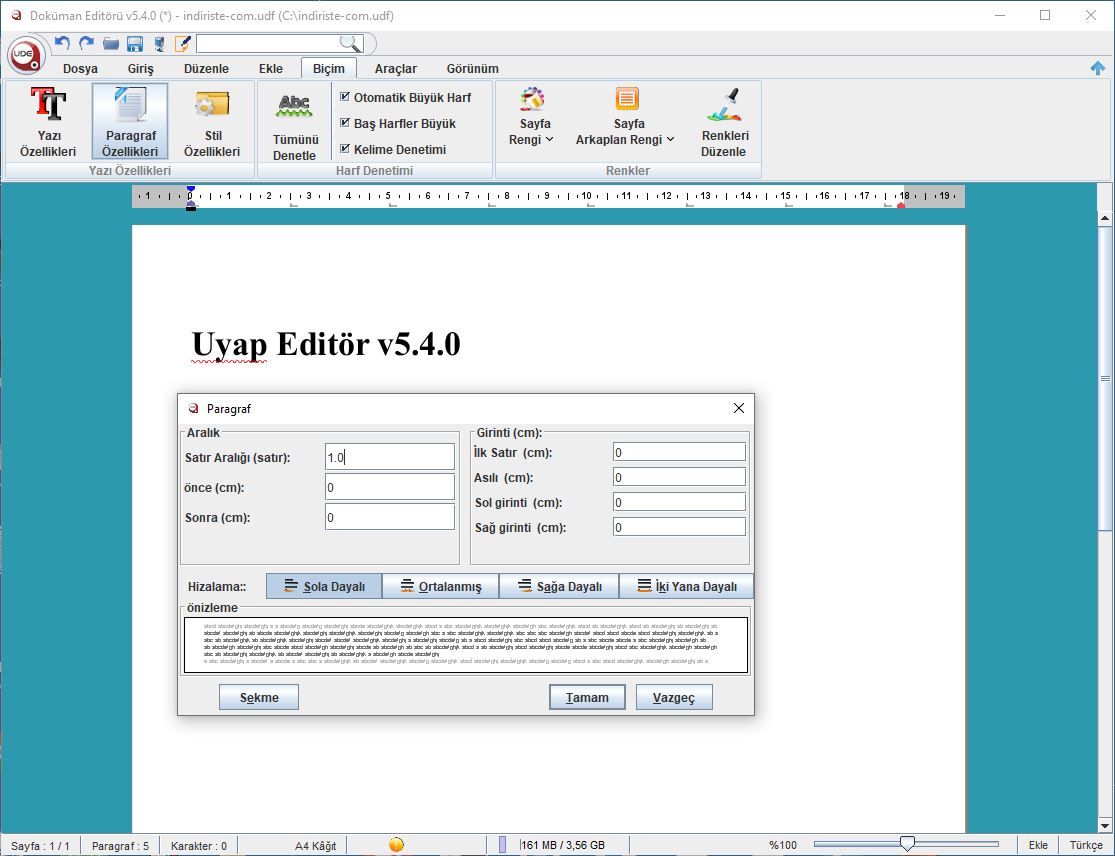
Task: Save the document with the floppy disk icon
Action: pos(134,44)
